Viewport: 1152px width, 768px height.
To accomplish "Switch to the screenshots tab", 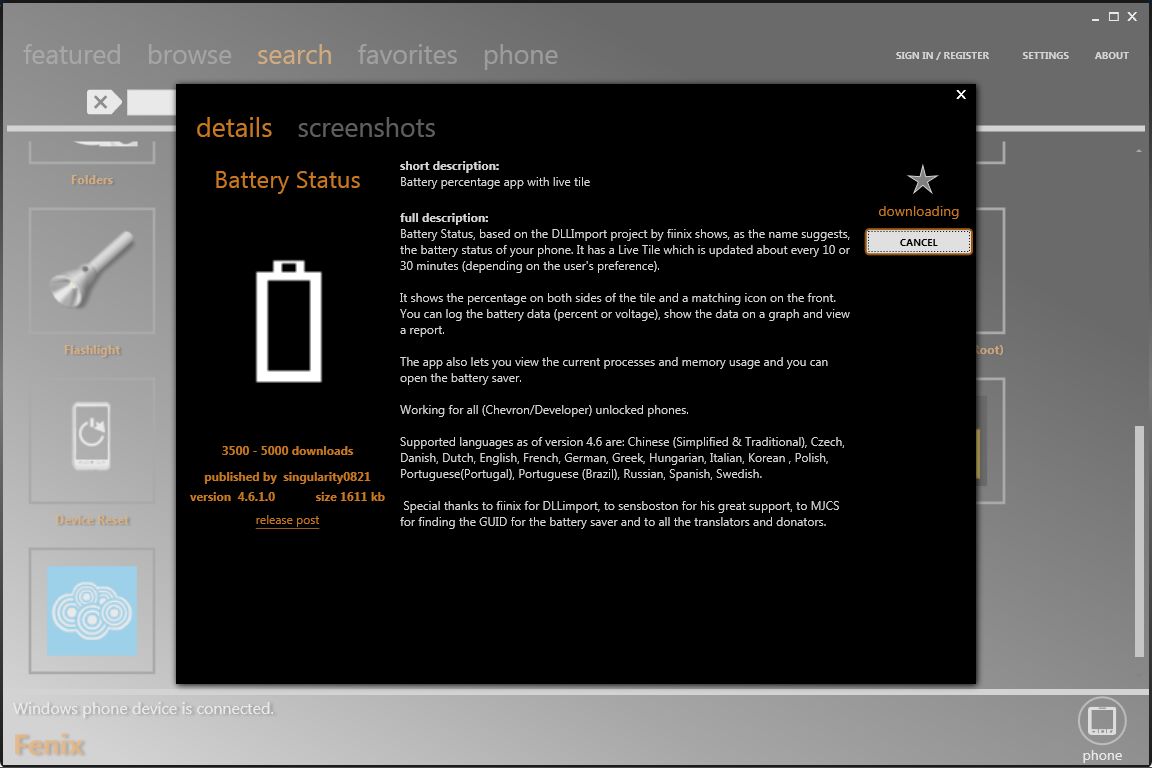I will (x=366, y=128).
